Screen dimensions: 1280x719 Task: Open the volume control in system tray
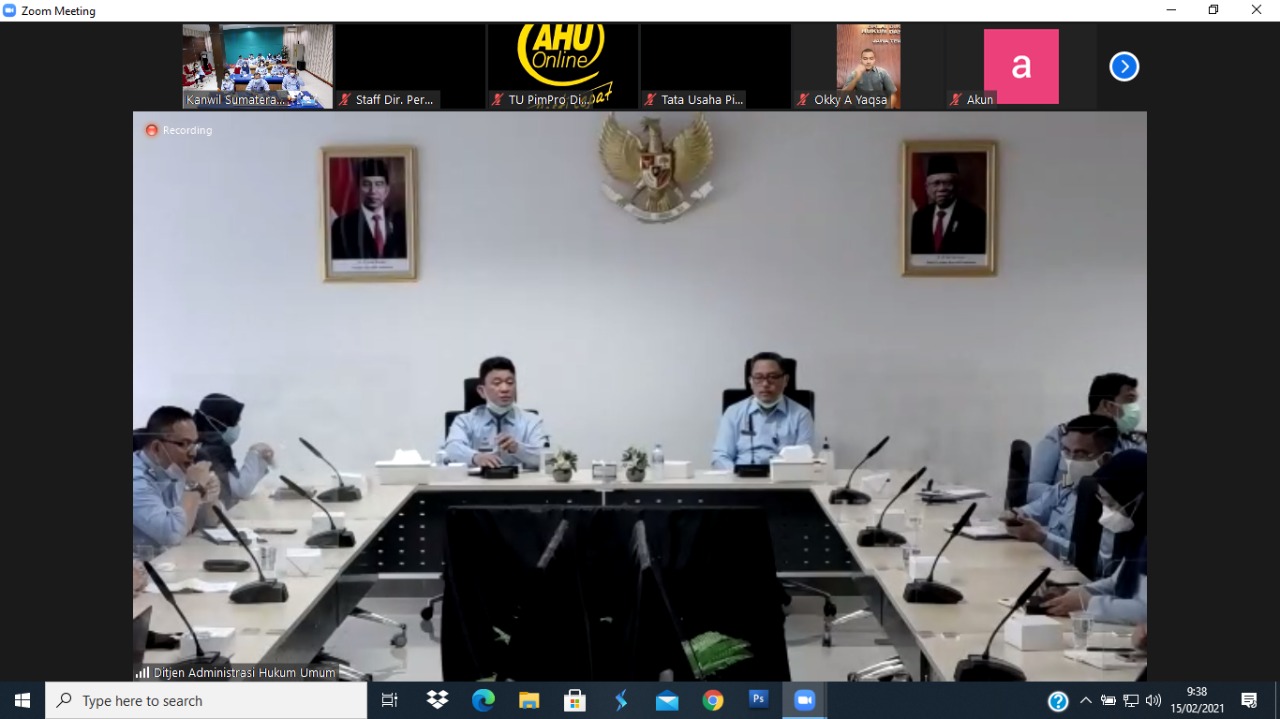[1153, 701]
